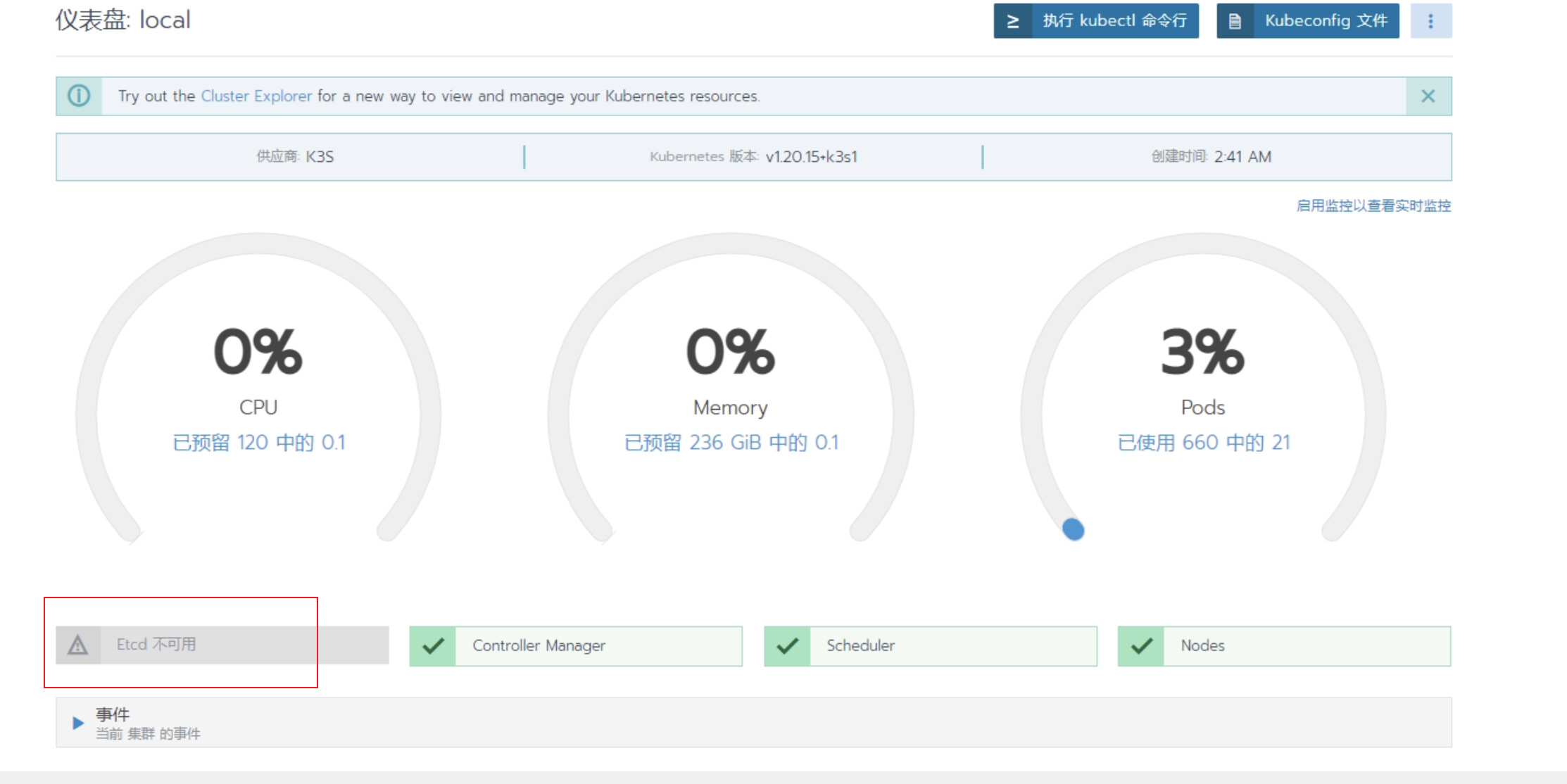Click the Controller Manager checkmark icon
The width and height of the screenshot is (1567, 784).
click(433, 646)
